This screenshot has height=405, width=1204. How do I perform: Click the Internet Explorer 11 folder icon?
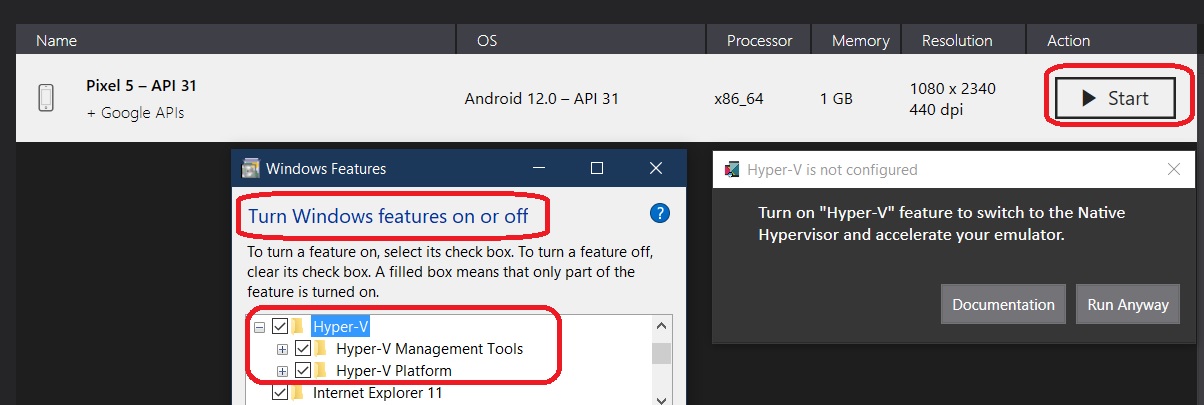[298, 393]
